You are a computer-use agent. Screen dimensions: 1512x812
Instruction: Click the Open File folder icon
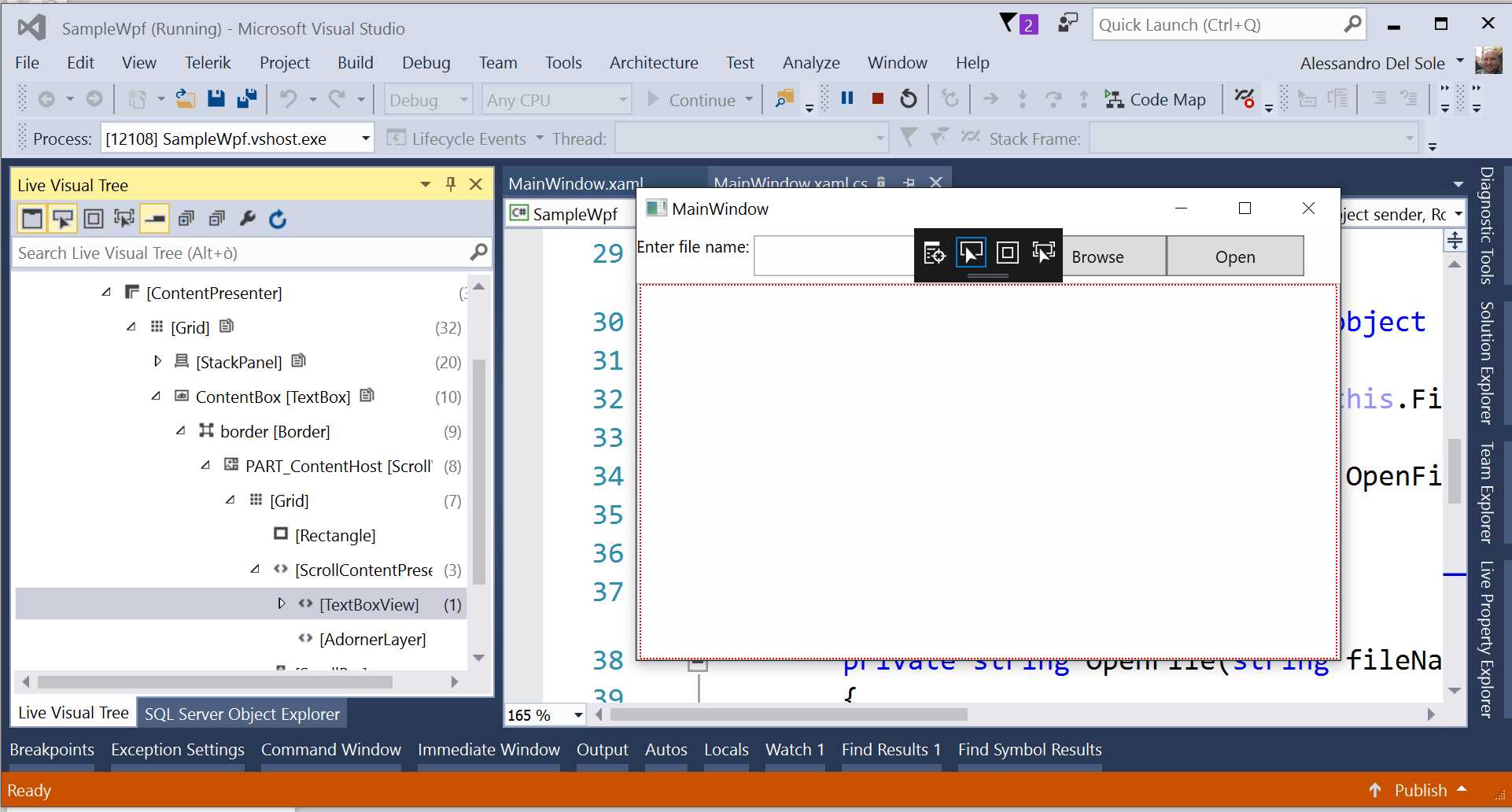tap(185, 98)
